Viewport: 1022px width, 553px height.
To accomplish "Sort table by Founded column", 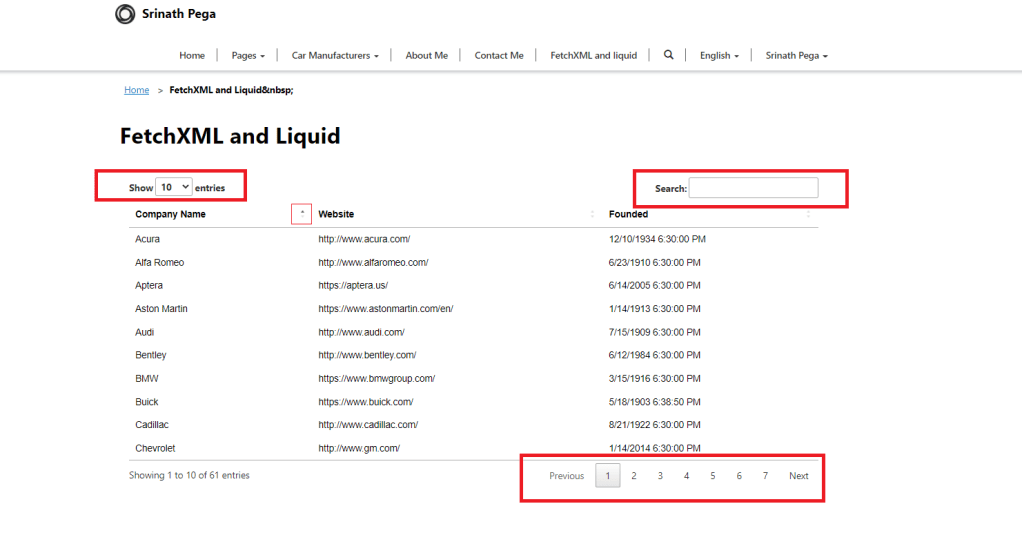I will (628, 214).
